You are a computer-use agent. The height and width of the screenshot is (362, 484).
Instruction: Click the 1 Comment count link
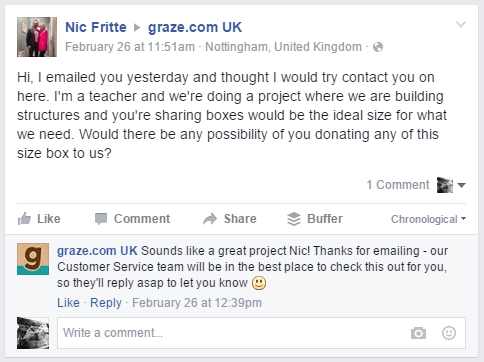tap(398, 185)
